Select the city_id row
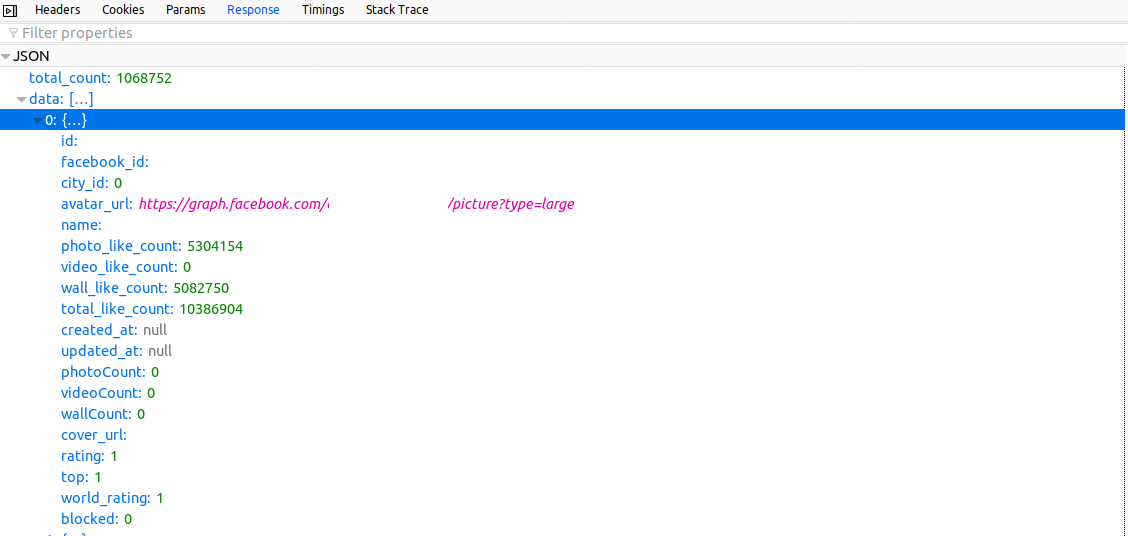The image size is (1128, 536). (561, 183)
